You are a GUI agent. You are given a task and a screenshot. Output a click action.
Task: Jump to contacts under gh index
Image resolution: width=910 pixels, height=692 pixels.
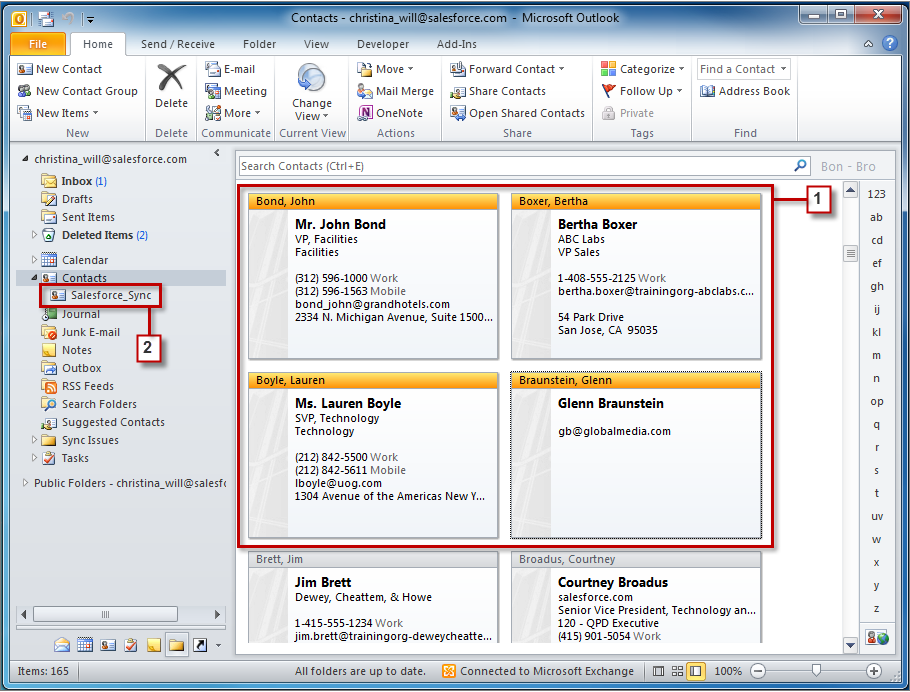pyautogui.click(x=876, y=286)
